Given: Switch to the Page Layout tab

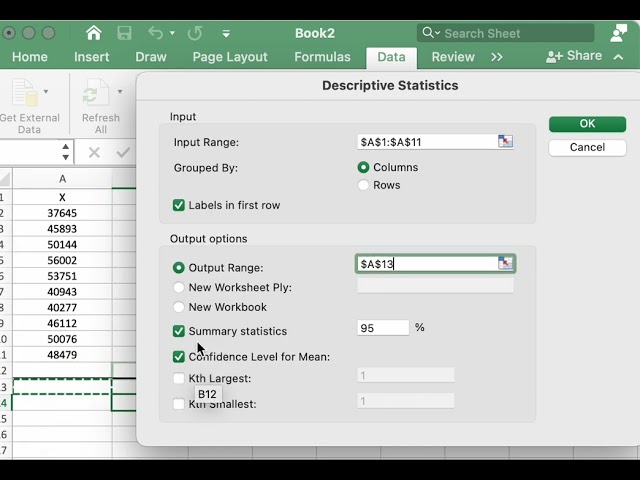Looking at the screenshot, I should tap(230, 57).
